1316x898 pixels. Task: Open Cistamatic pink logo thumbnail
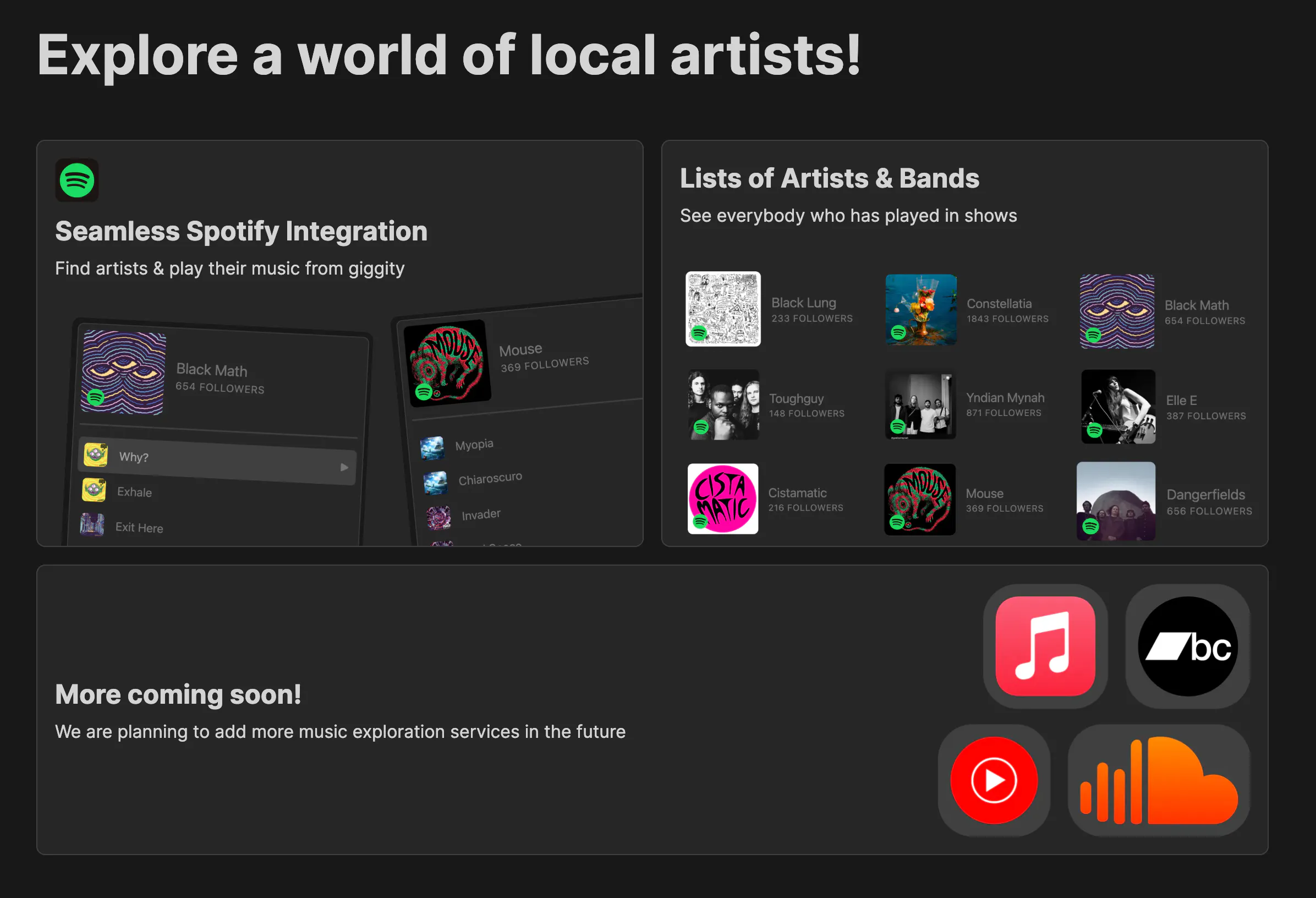[x=722, y=499]
